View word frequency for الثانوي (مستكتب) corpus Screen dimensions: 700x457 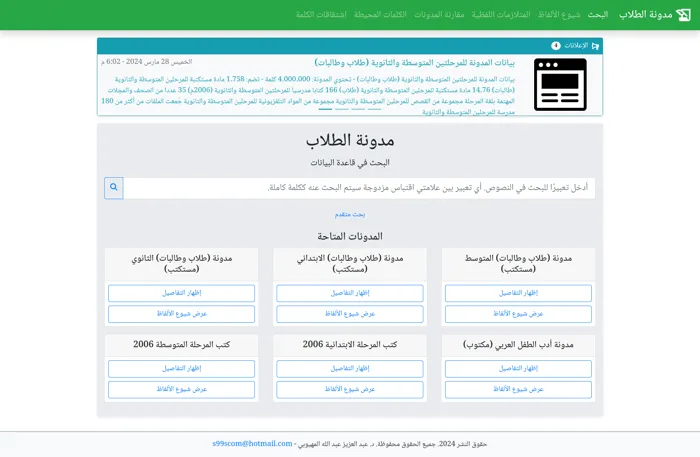click(181, 314)
